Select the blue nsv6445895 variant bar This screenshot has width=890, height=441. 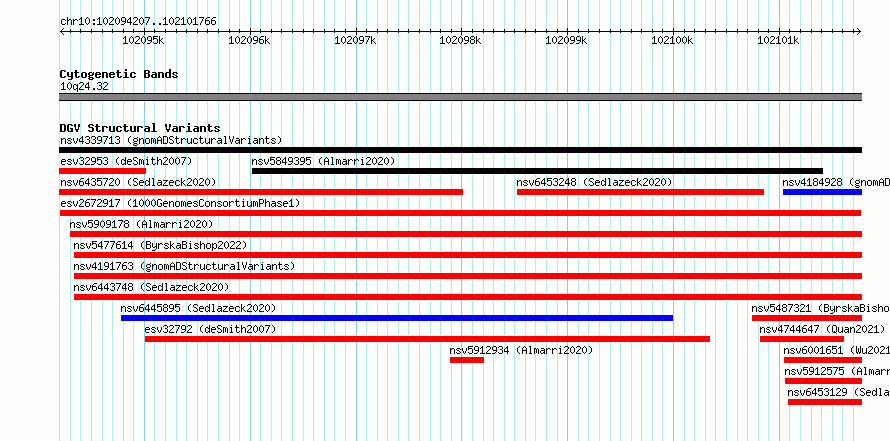(397, 318)
